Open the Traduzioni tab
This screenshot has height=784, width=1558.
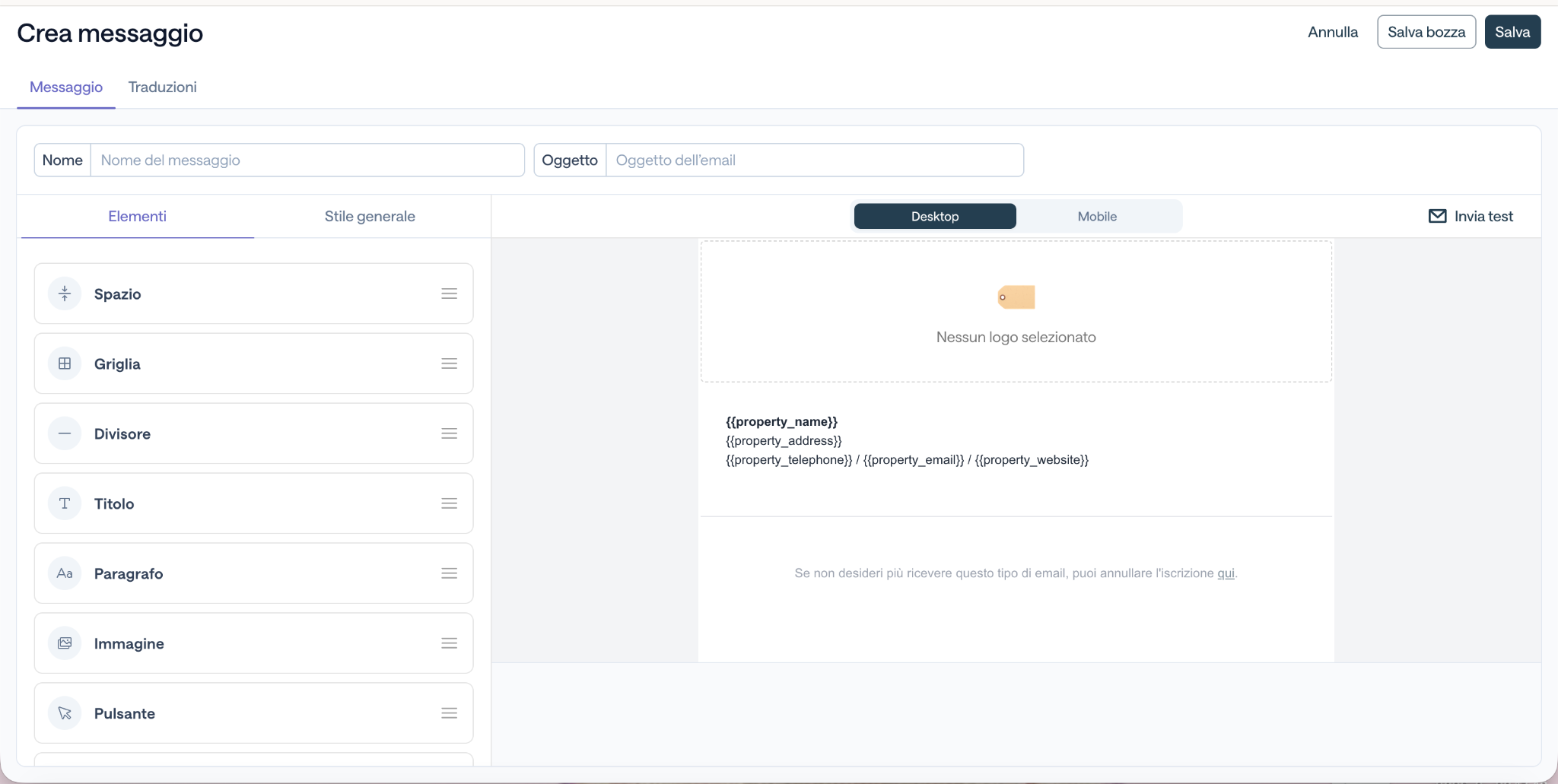pyautogui.click(x=162, y=87)
